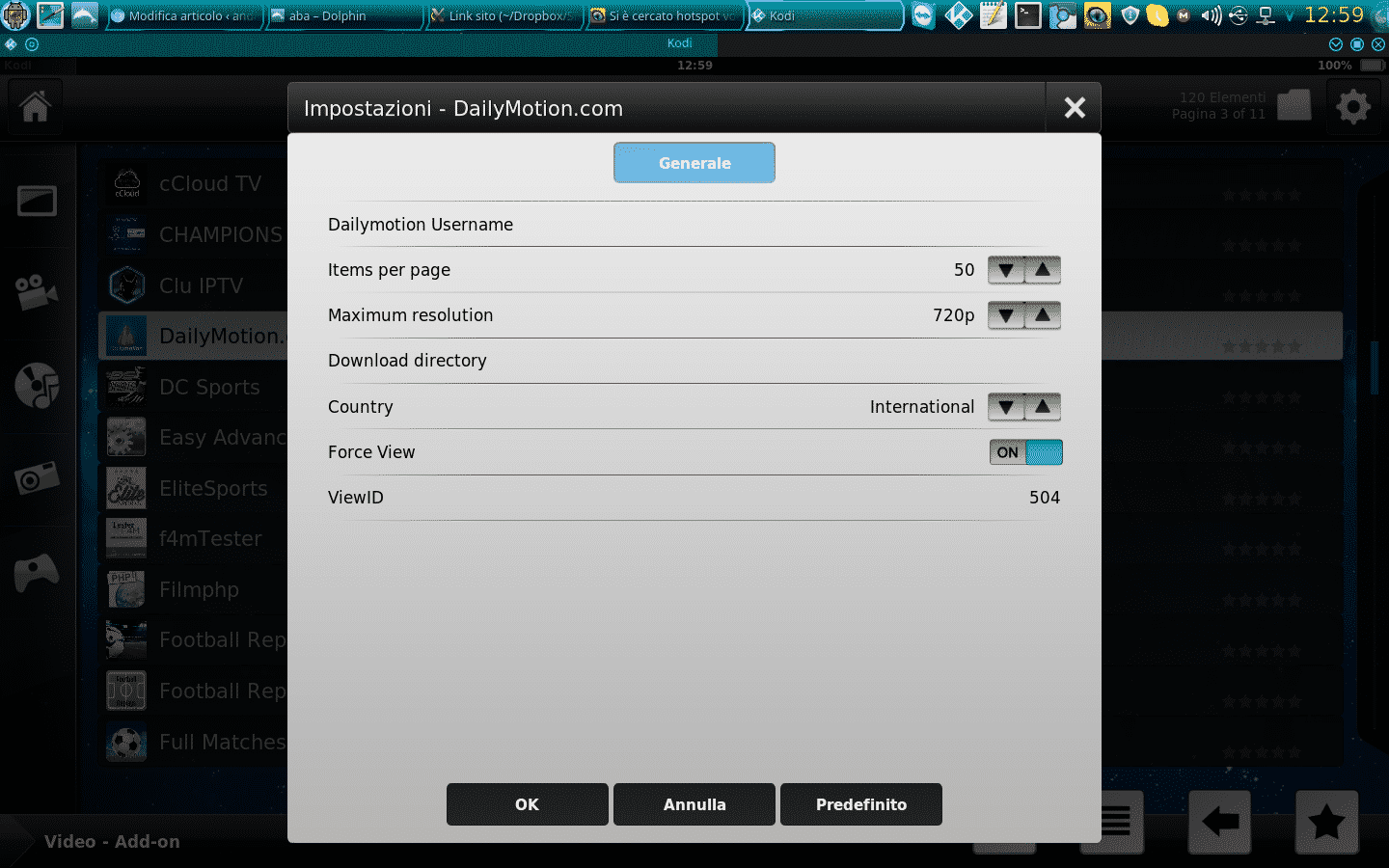The width and height of the screenshot is (1389, 868).
Task: Open the TV section icon in sidebar
Action: pyautogui.click(x=37, y=201)
